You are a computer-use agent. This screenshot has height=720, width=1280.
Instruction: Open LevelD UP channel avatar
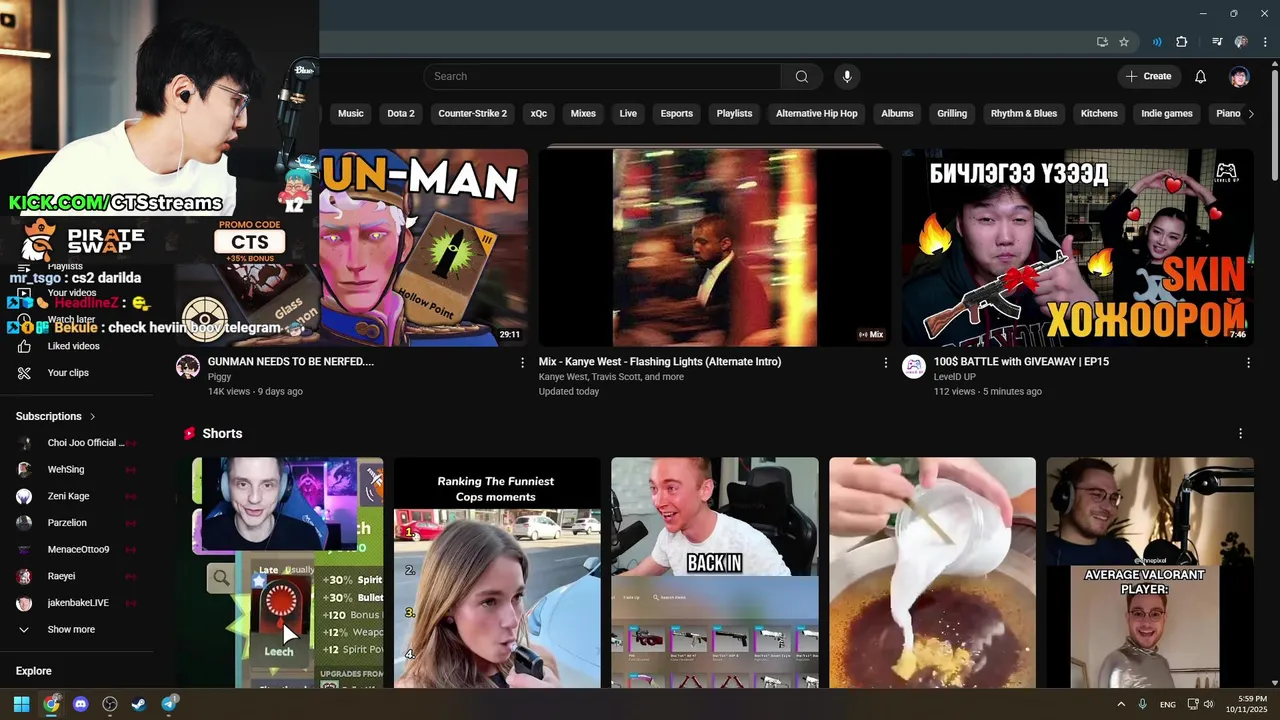coord(914,366)
